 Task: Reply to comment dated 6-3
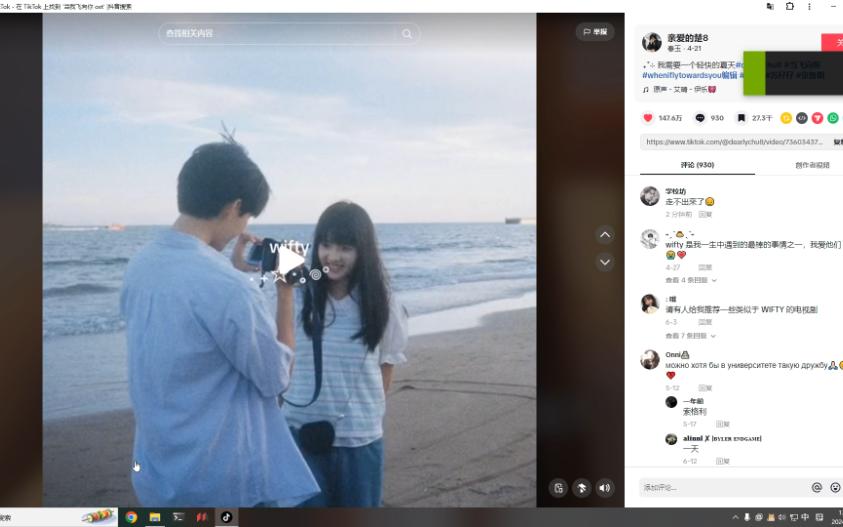click(705, 322)
